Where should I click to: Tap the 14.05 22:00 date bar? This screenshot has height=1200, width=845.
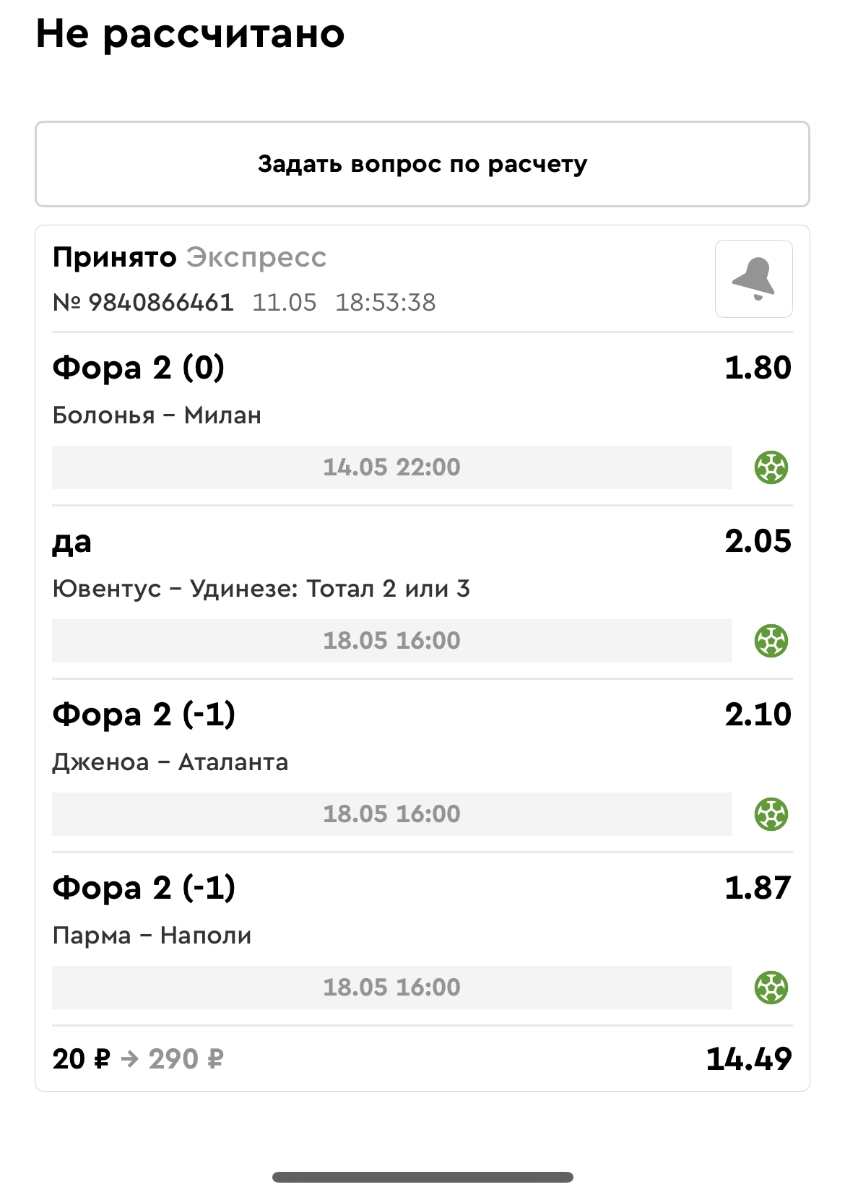click(x=391, y=467)
